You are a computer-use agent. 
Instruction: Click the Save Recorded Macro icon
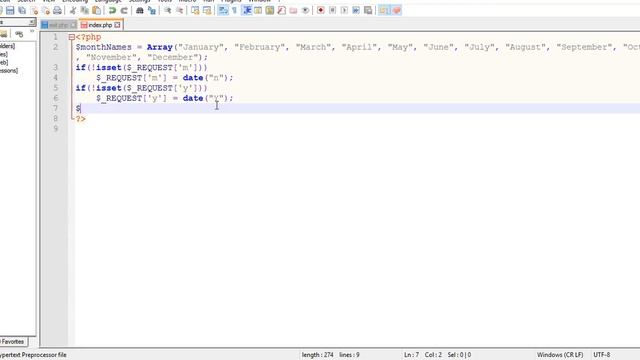(x=368, y=11)
